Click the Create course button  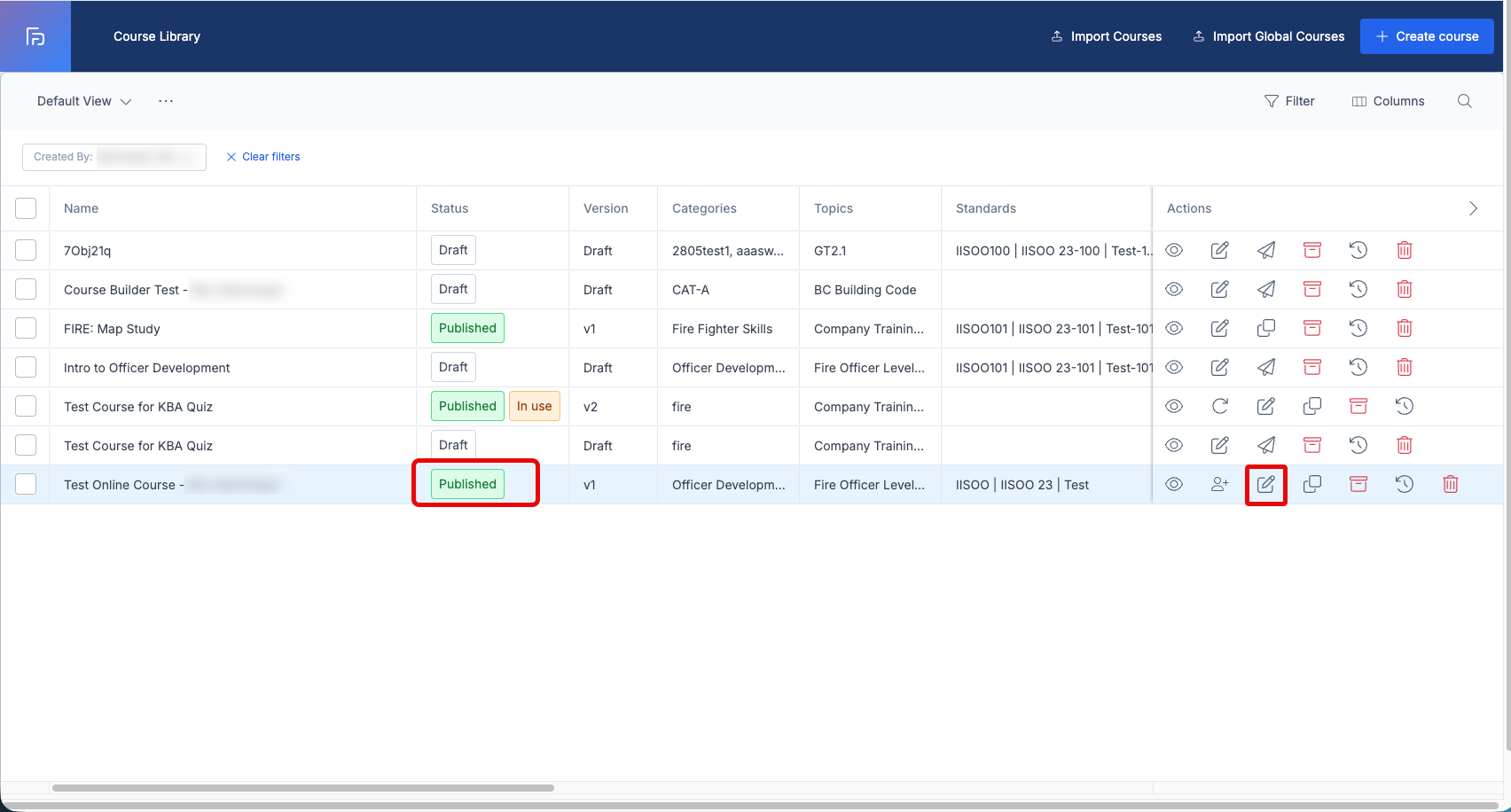point(1427,36)
